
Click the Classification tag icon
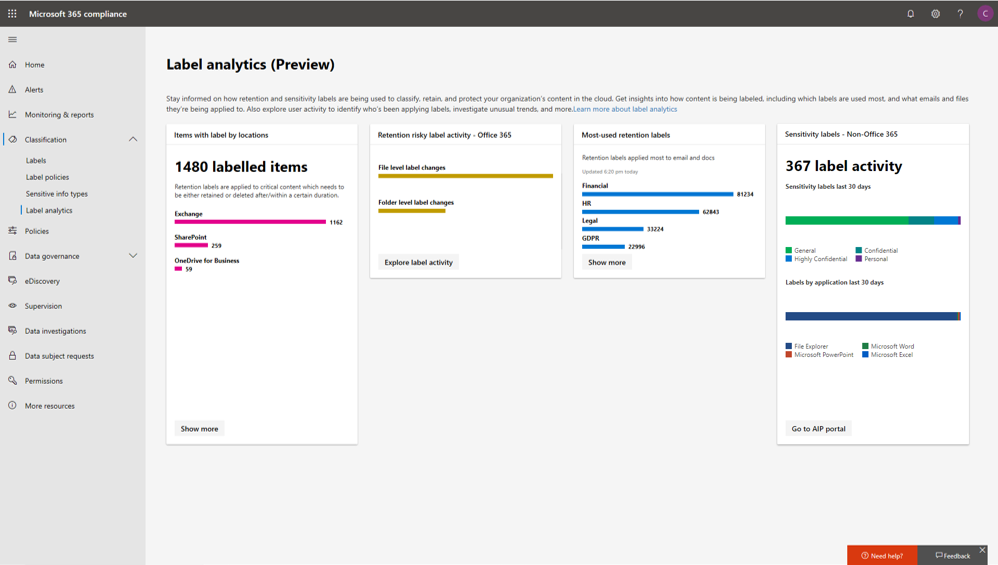(x=12, y=139)
